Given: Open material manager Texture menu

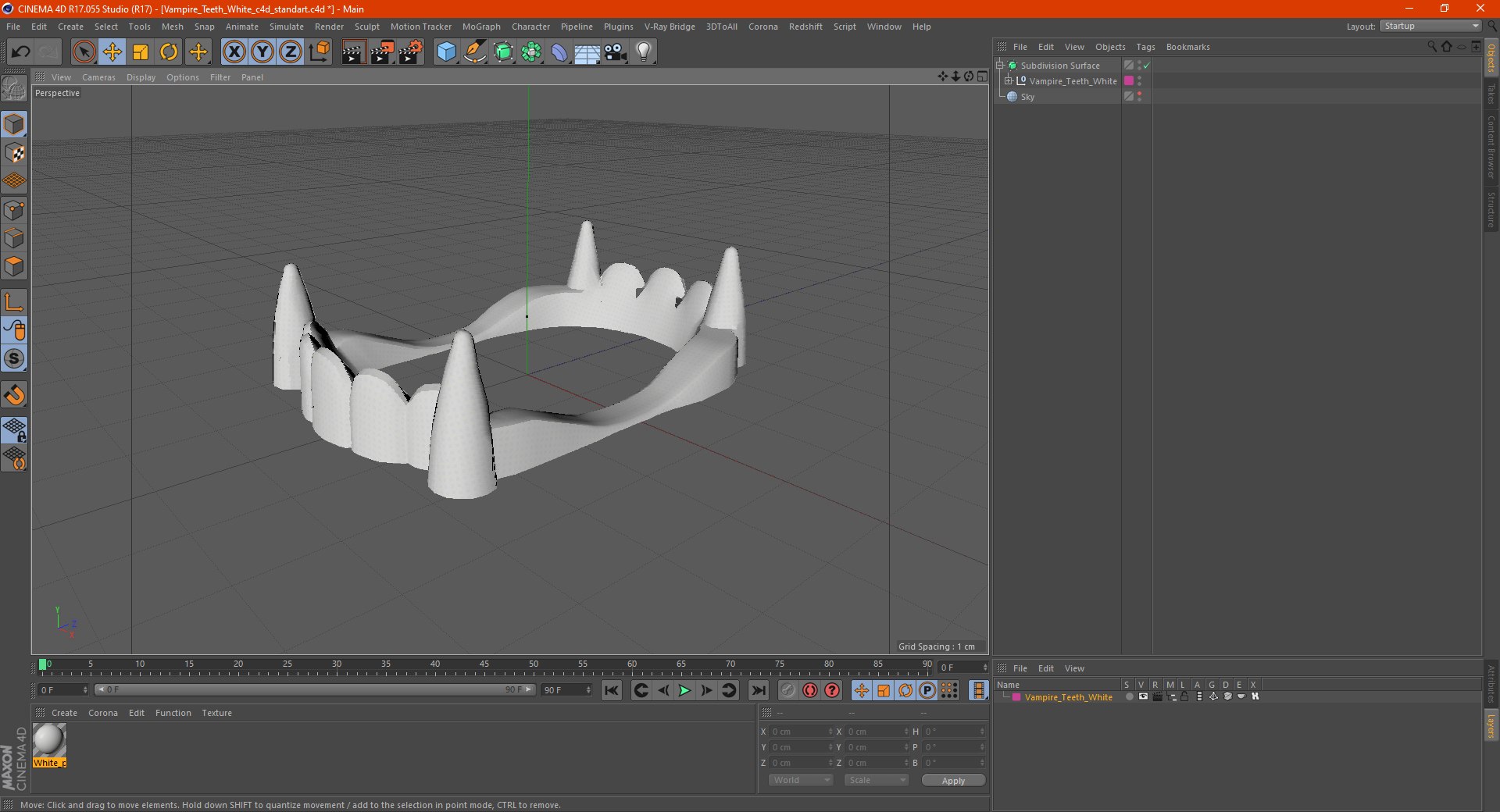Looking at the screenshot, I should [x=216, y=713].
